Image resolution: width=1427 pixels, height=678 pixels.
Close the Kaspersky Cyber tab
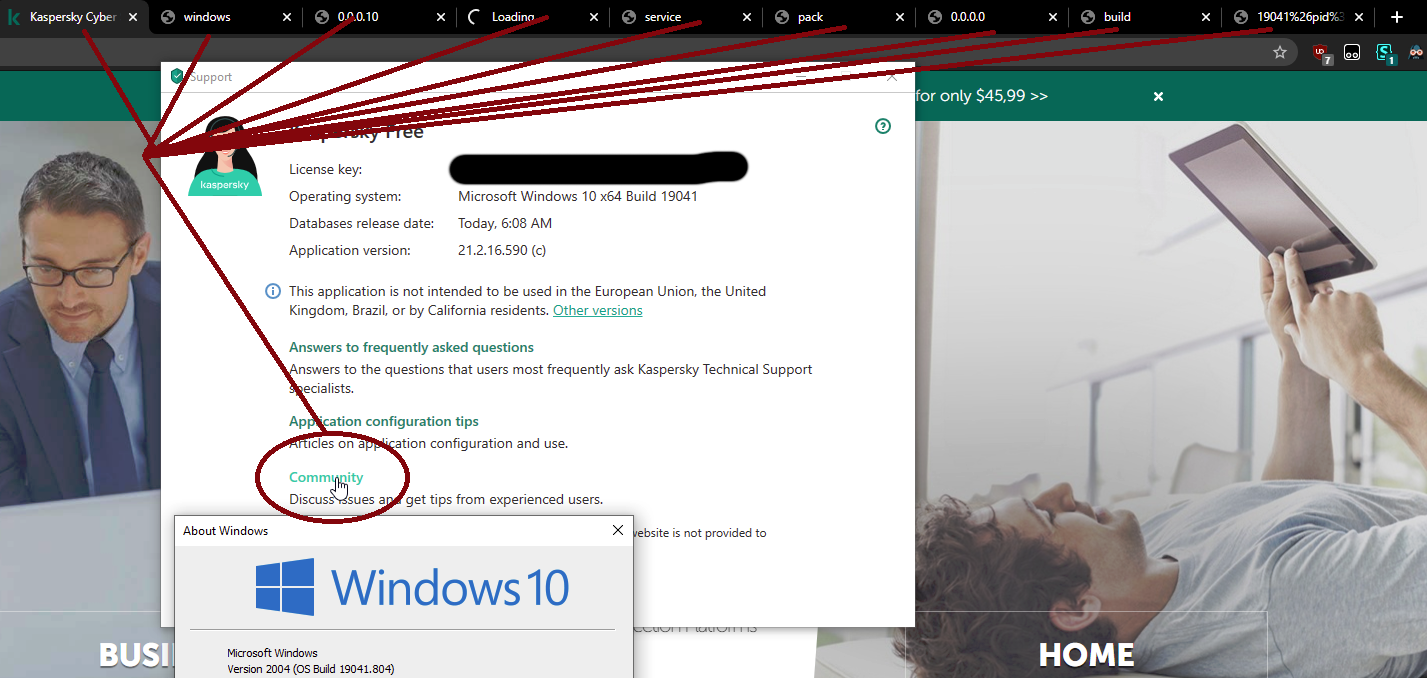[x=133, y=17]
